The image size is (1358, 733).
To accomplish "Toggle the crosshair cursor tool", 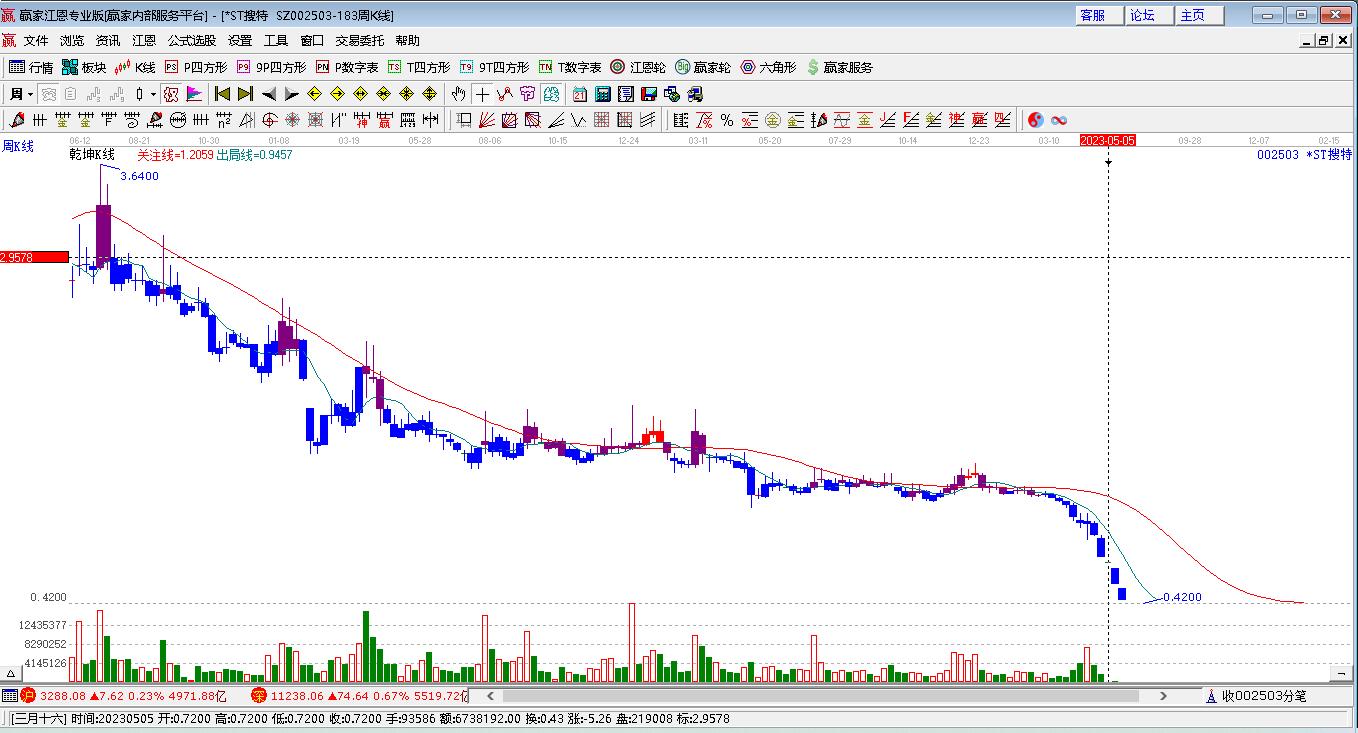I will [x=482, y=94].
